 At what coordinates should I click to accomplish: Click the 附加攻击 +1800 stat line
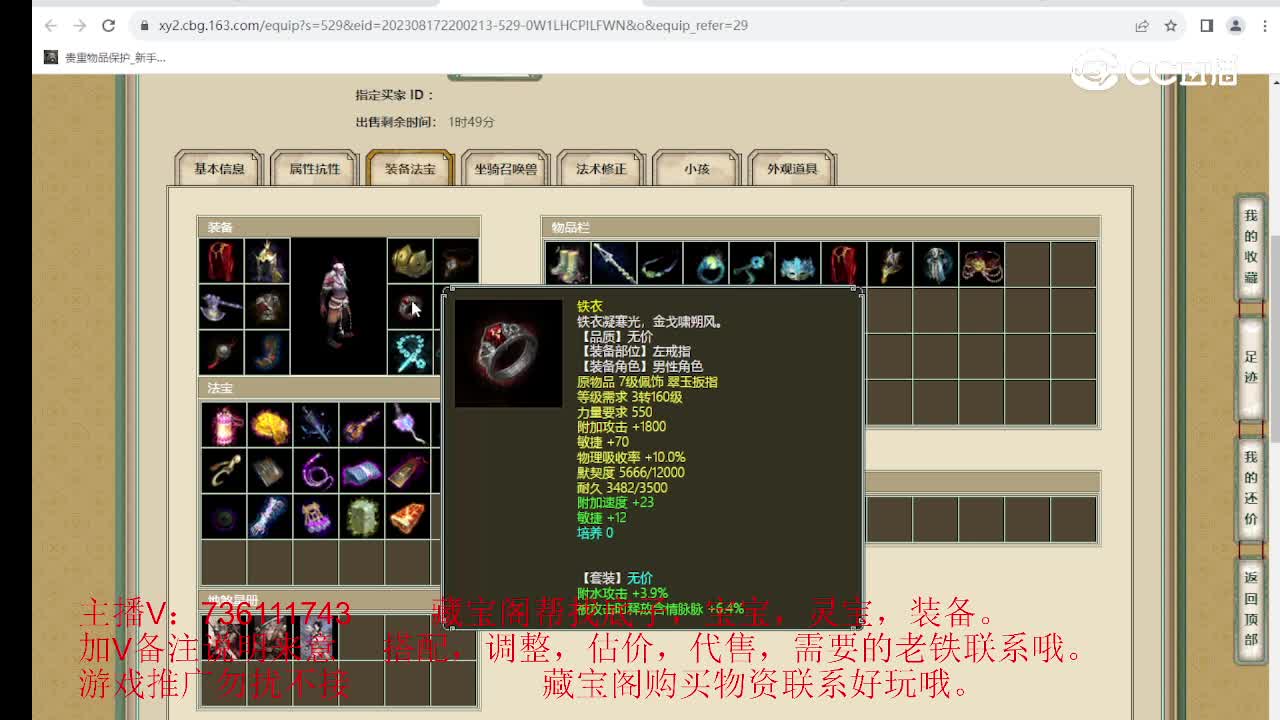(x=621, y=426)
